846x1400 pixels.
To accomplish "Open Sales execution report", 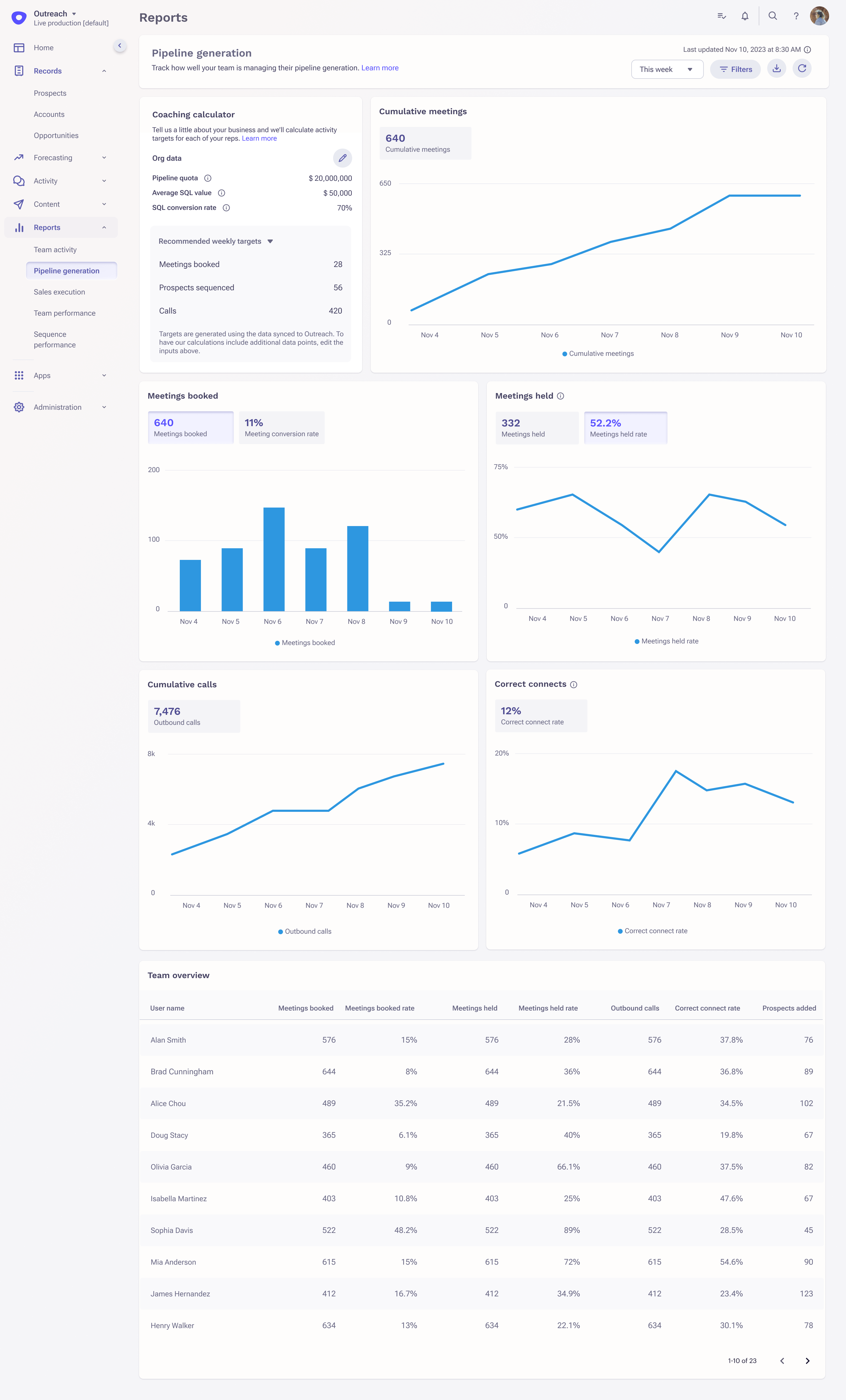I will coord(59,292).
